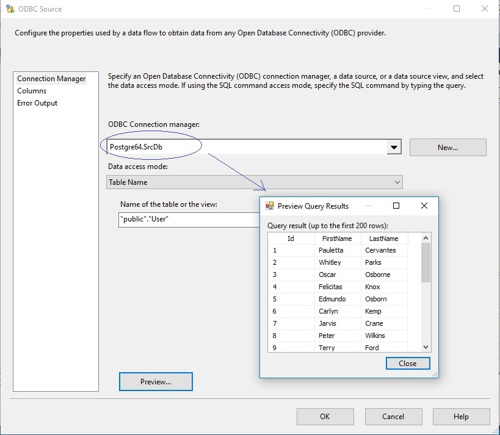
Task: Switch to the Columns page
Action: [32, 91]
